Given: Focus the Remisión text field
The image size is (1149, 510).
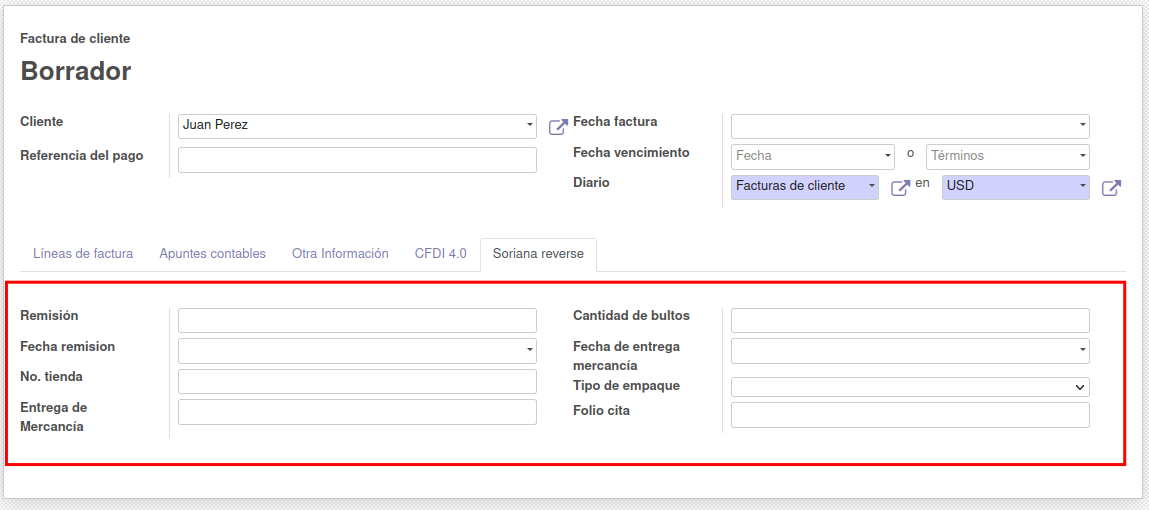Looking at the screenshot, I should coord(357,320).
